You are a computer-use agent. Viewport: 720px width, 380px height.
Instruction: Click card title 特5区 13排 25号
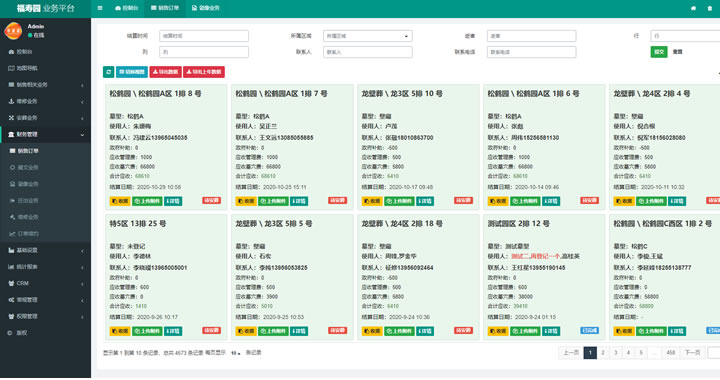click(138, 224)
